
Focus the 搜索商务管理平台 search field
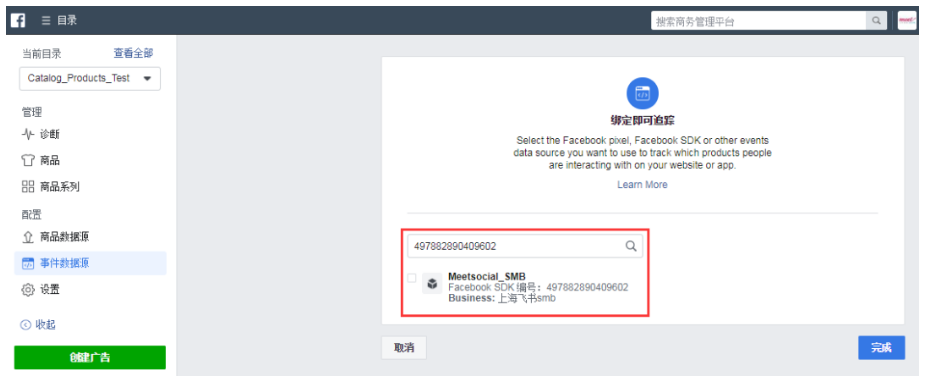click(758, 21)
